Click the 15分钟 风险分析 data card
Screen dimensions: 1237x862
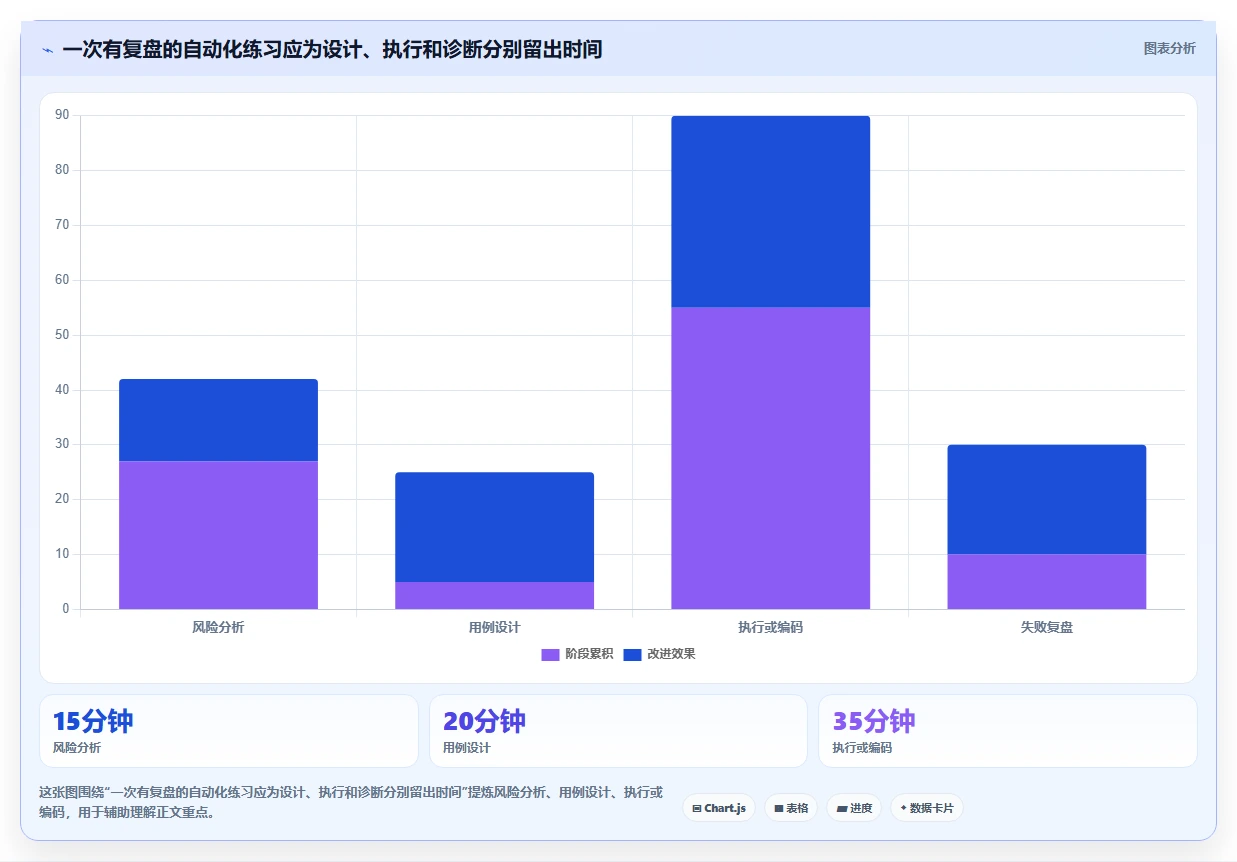[229, 731]
